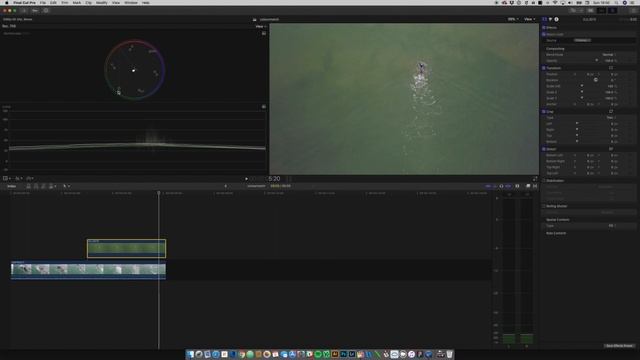Screen dimensions: 640x360
Task: Open the Trim menu
Action: [64, 2]
